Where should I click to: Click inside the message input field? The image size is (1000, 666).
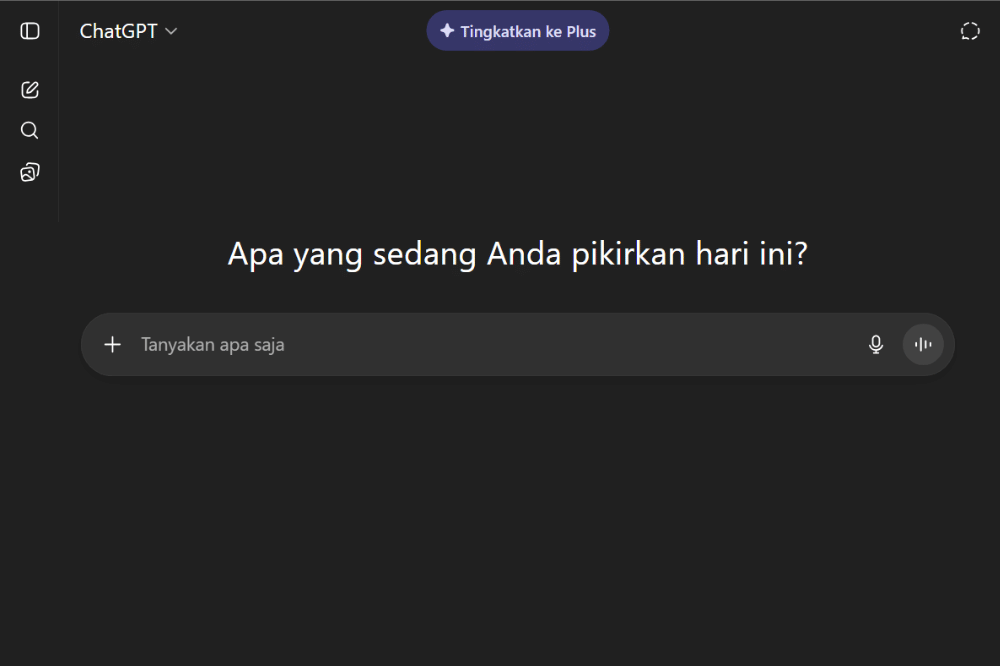[x=450, y=344]
